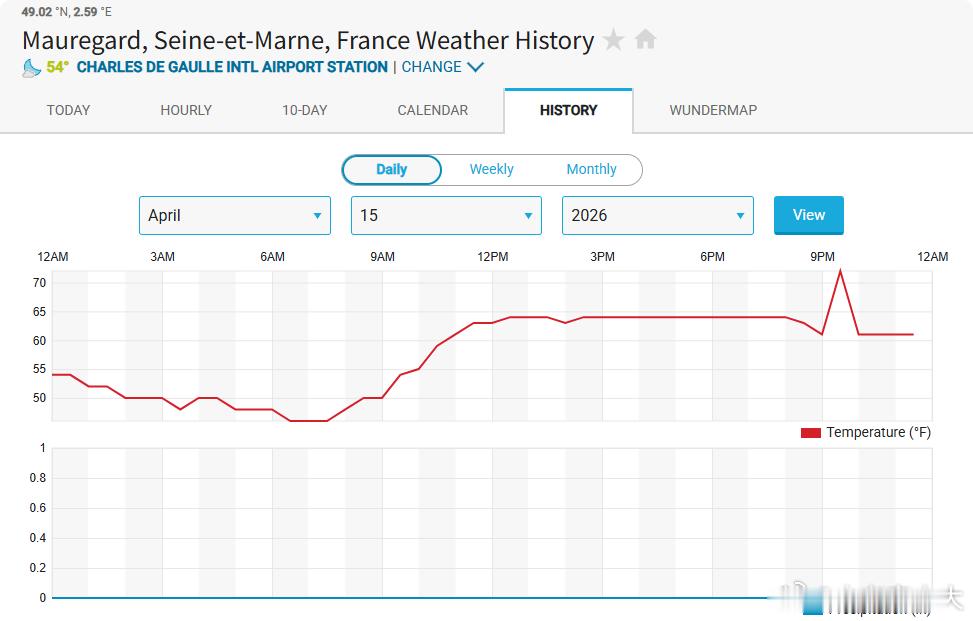The height and width of the screenshot is (621, 973).
Task: Open the April month dropdown
Action: 235,216
